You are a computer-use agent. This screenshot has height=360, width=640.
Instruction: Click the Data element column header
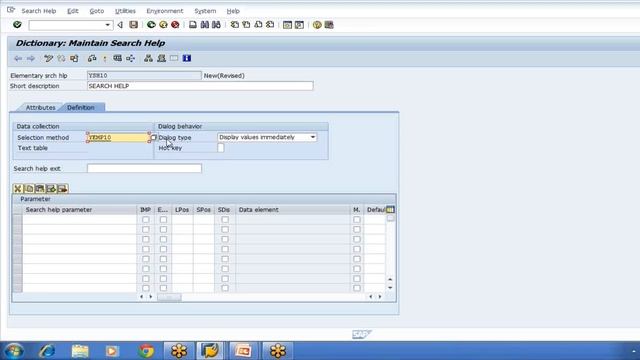[293, 209]
